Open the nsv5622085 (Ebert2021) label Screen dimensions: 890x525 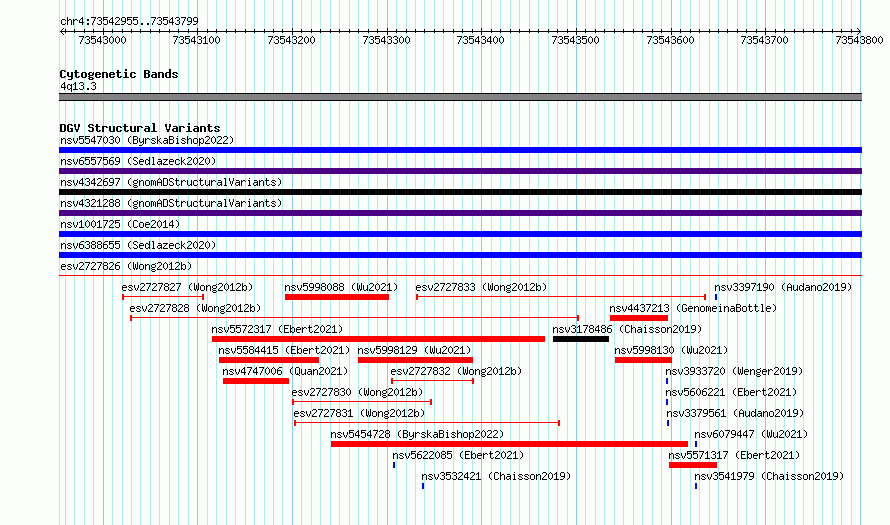(x=458, y=455)
